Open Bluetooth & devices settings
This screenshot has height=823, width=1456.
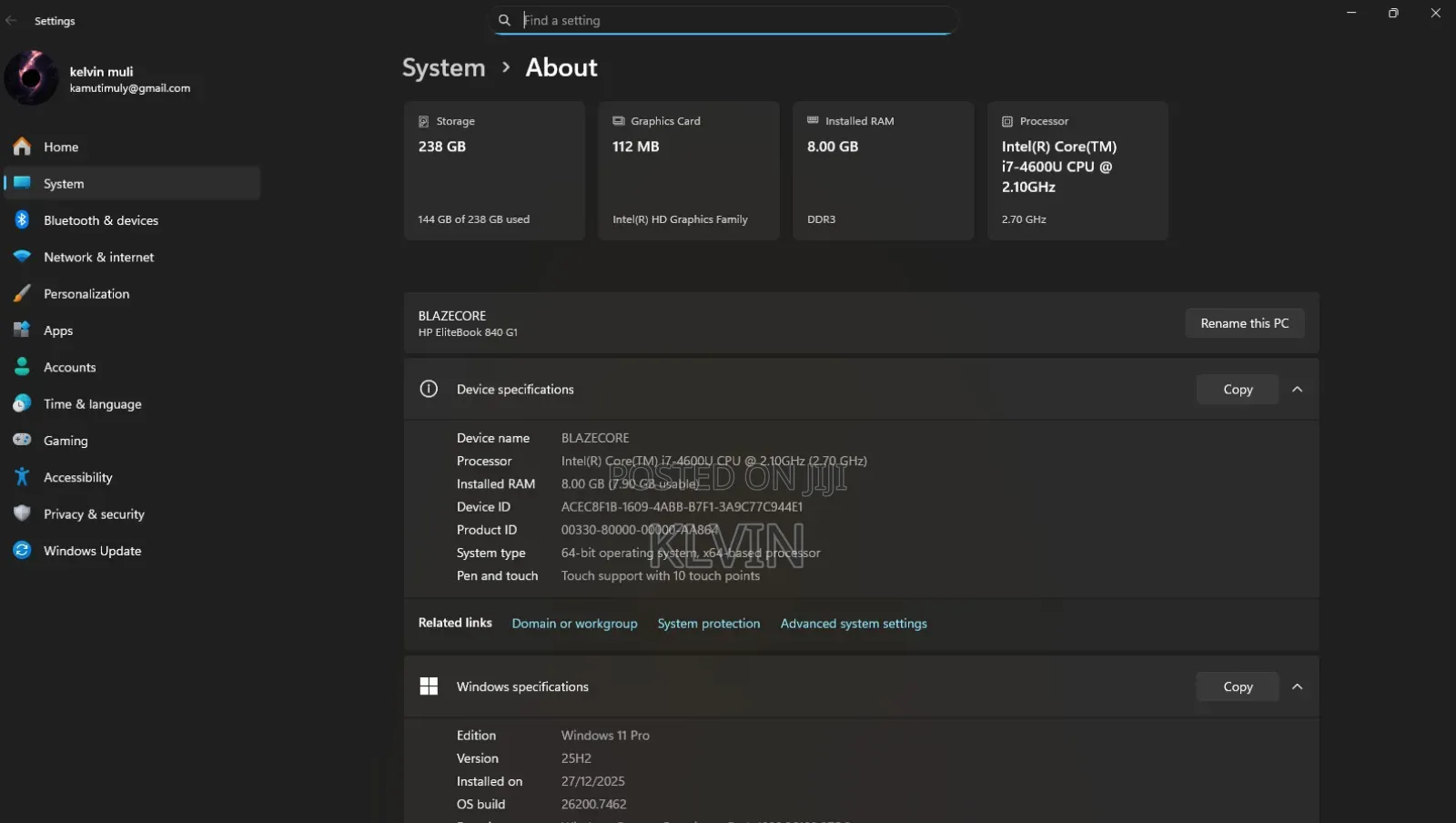[133, 220]
